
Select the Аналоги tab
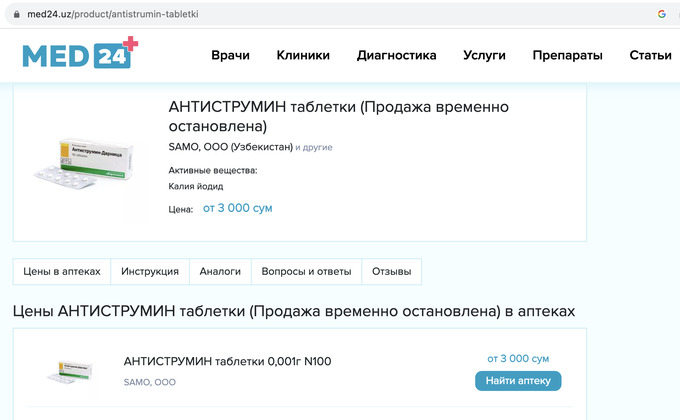[220, 272]
